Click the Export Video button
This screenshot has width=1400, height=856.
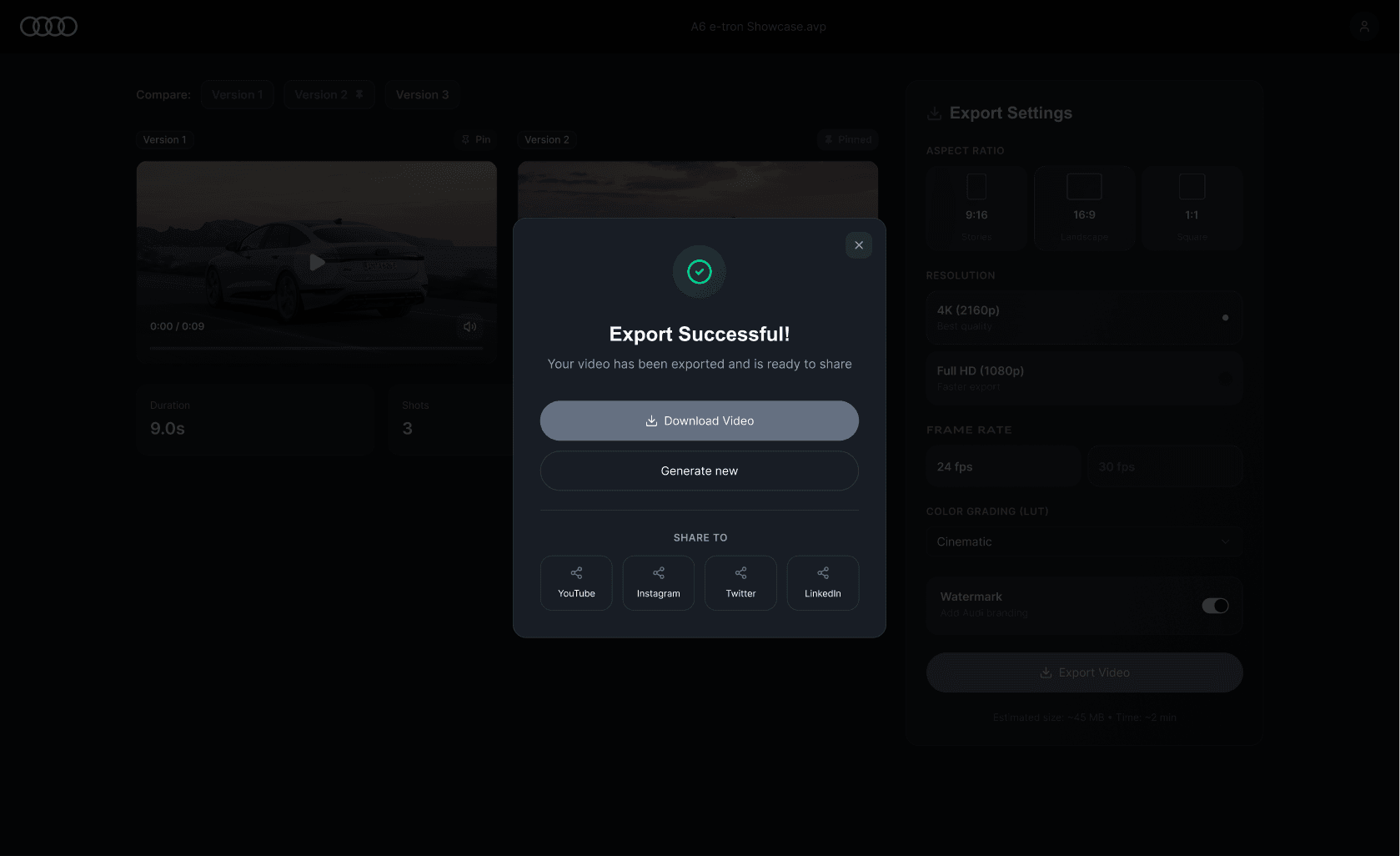click(1084, 672)
